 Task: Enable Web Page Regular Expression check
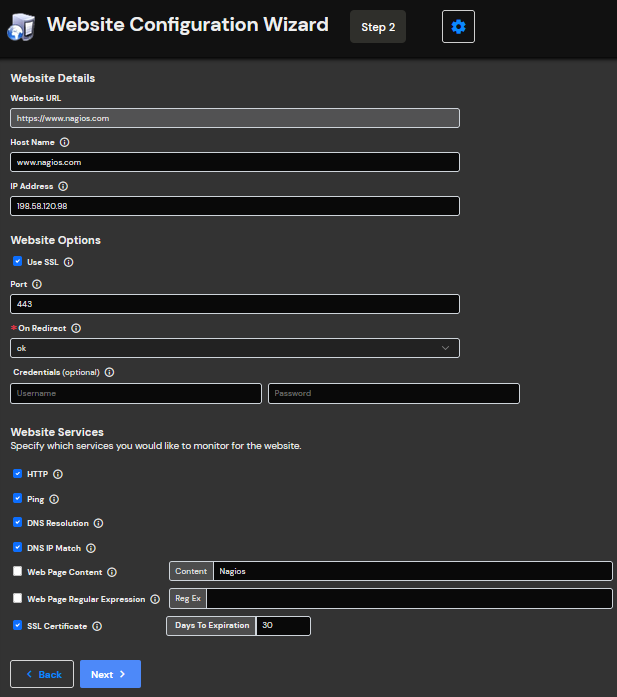click(17, 598)
